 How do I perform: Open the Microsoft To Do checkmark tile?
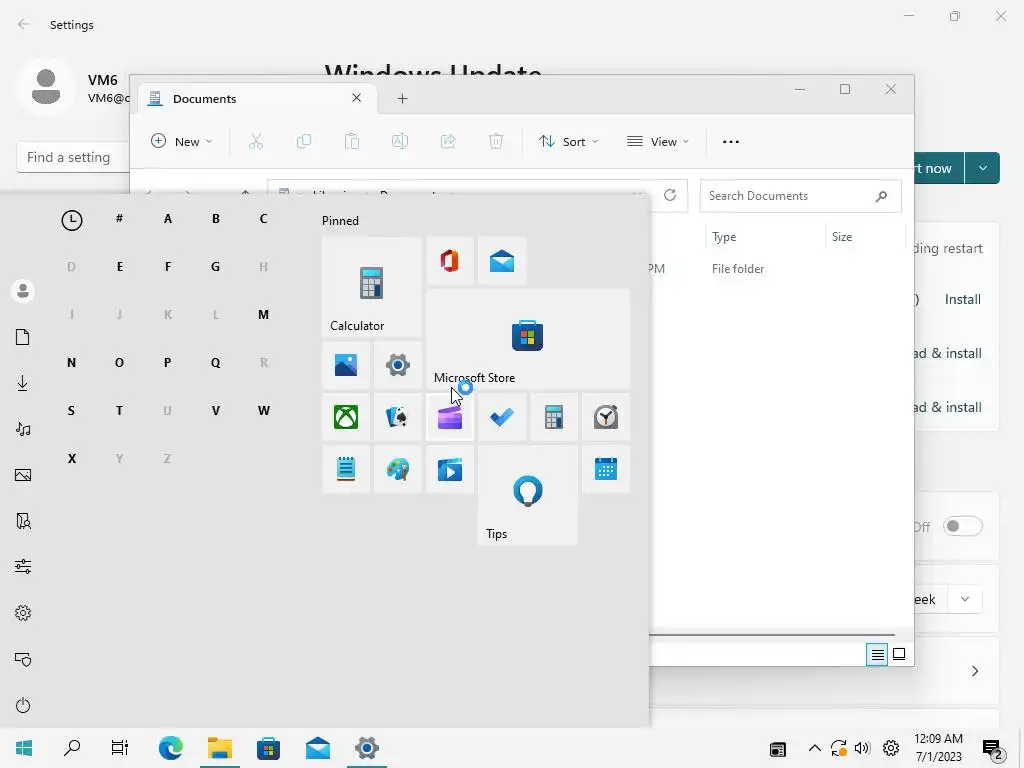(x=502, y=417)
